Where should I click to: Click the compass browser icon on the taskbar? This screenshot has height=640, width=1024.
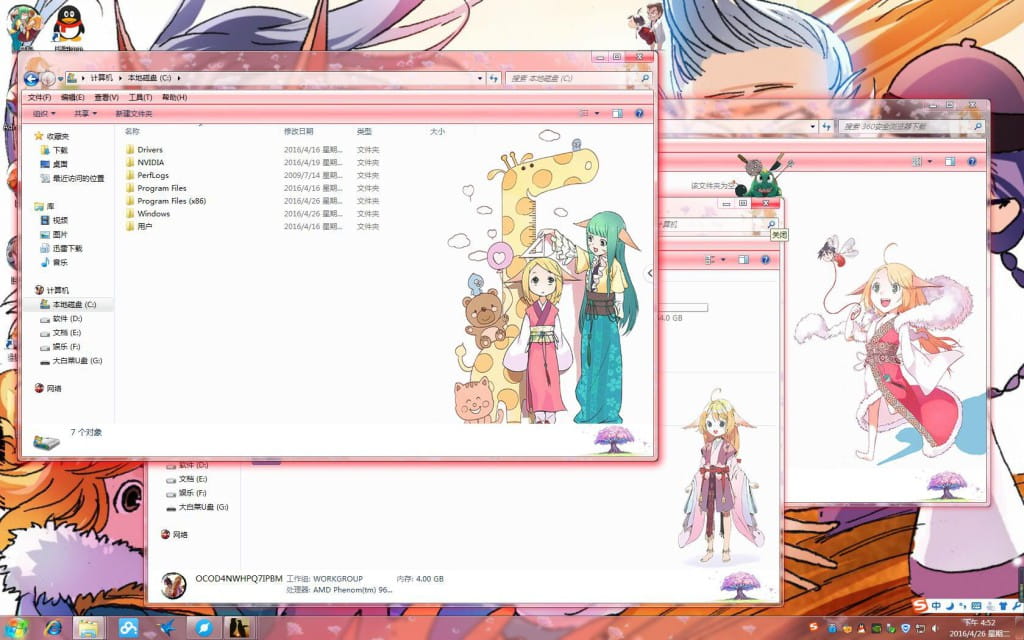tap(203, 628)
